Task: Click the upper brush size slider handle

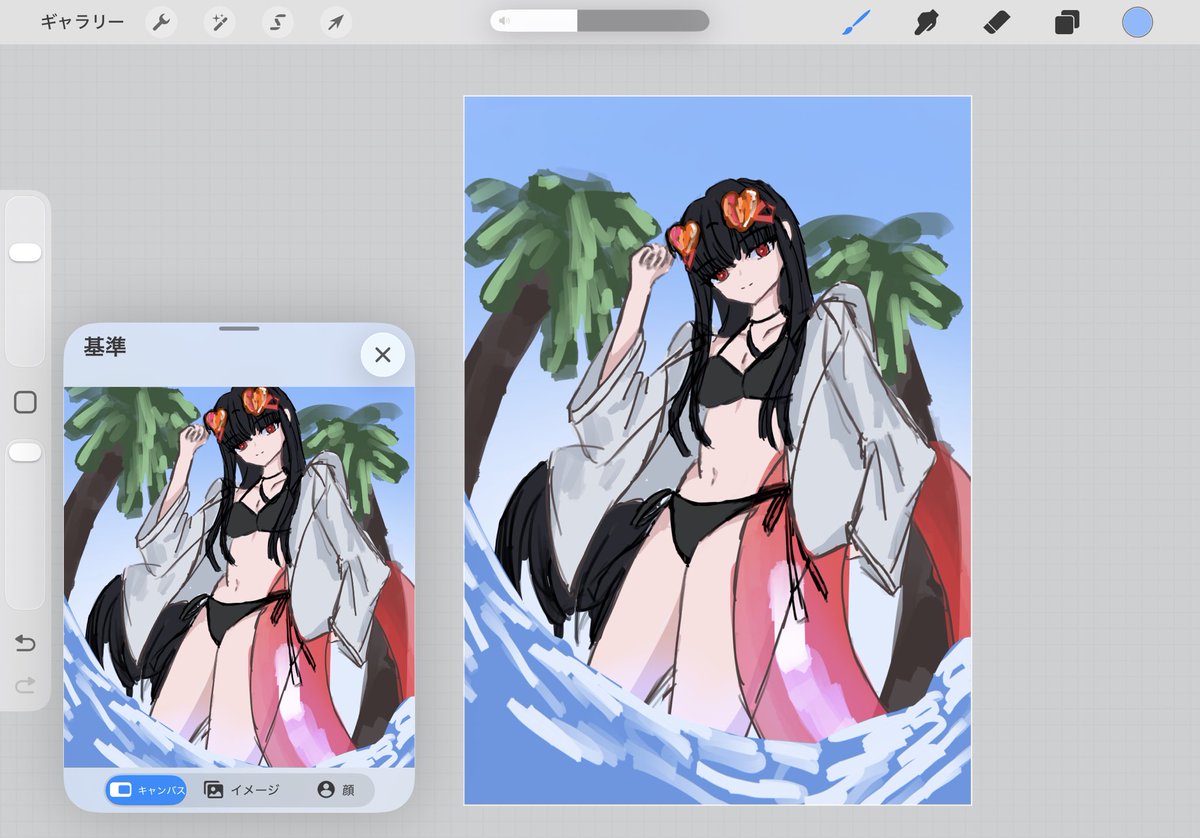Action: coord(25,252)
